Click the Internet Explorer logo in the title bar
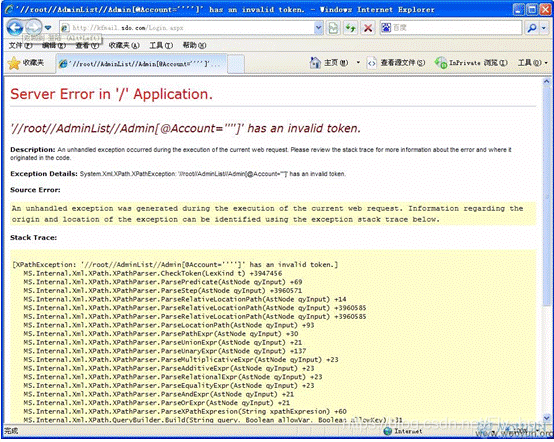Screen dimensions: 554x442 click(8, 10)
